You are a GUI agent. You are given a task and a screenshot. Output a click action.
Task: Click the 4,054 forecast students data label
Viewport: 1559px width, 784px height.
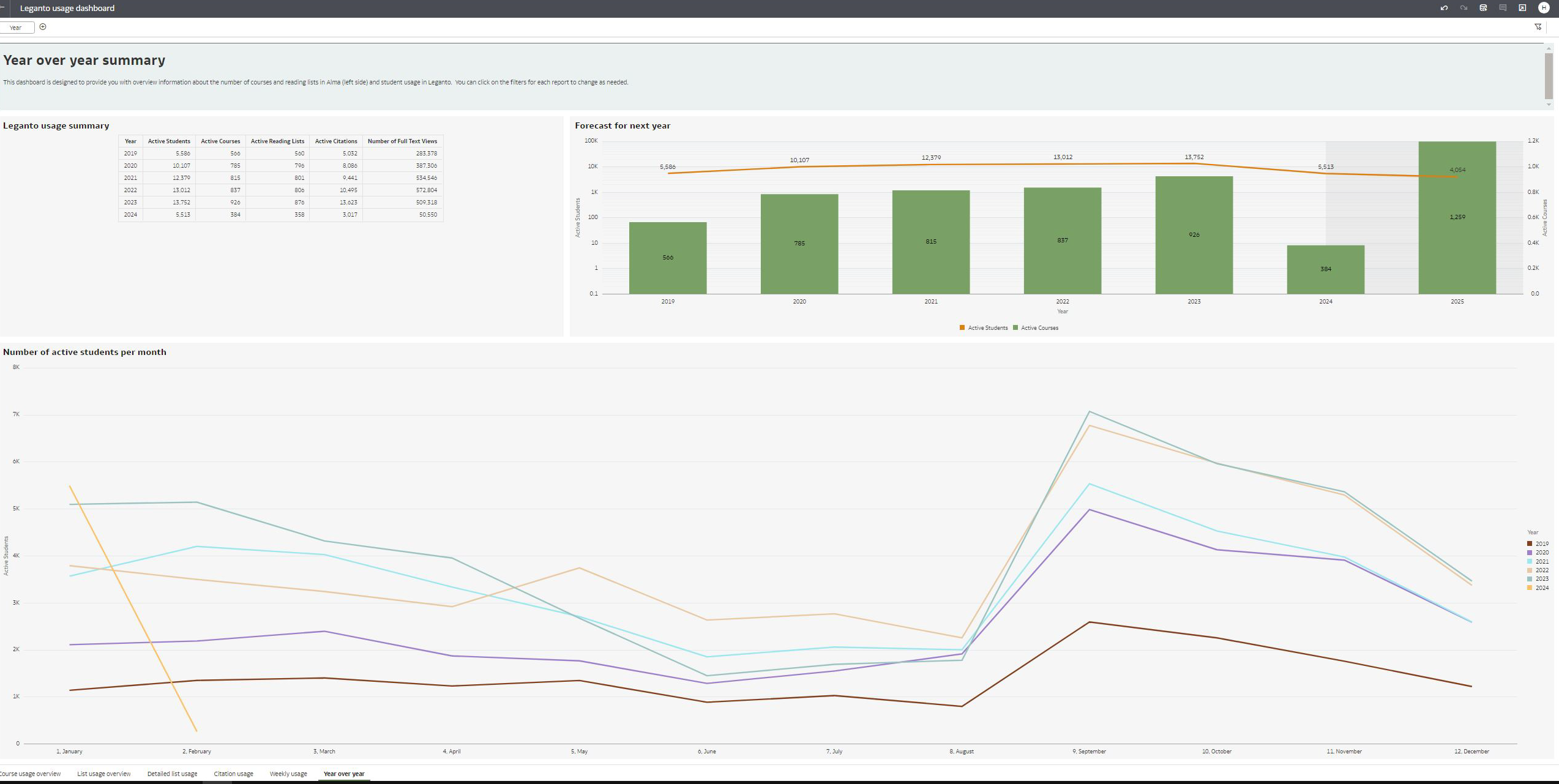1457,170
